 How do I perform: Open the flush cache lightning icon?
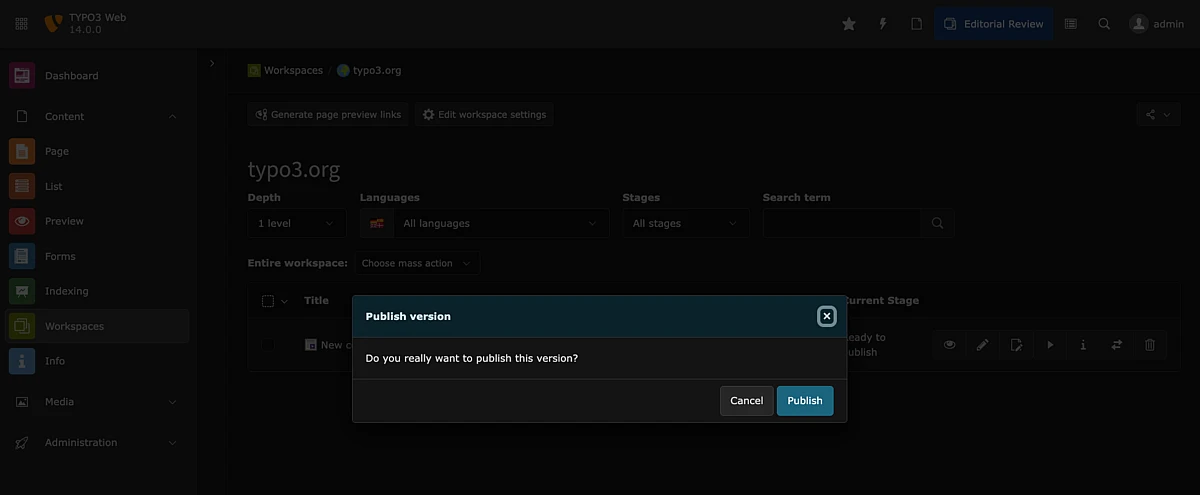(883, 24)
